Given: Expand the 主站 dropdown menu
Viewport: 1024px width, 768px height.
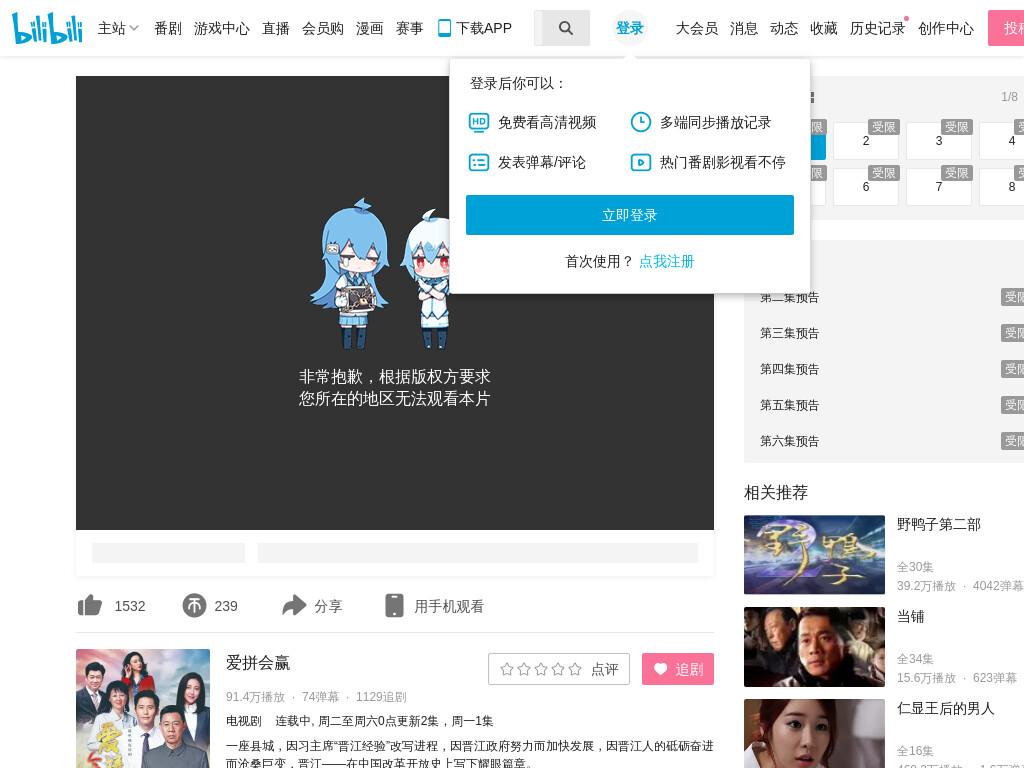Looking at the screenshot, I should (118, 28).
